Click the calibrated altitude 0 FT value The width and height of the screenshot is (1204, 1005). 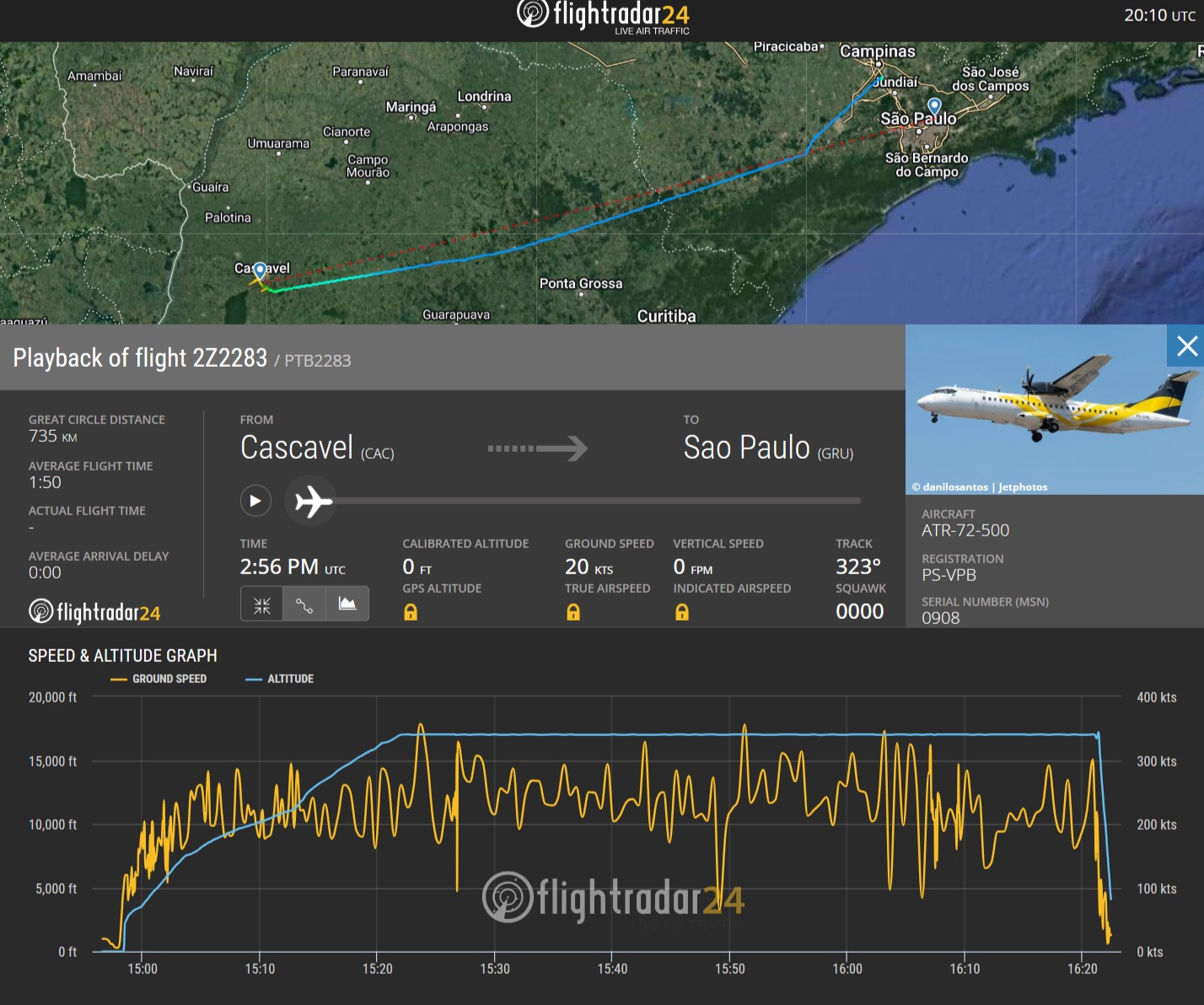pyautogui.click(x=417, y=567)
